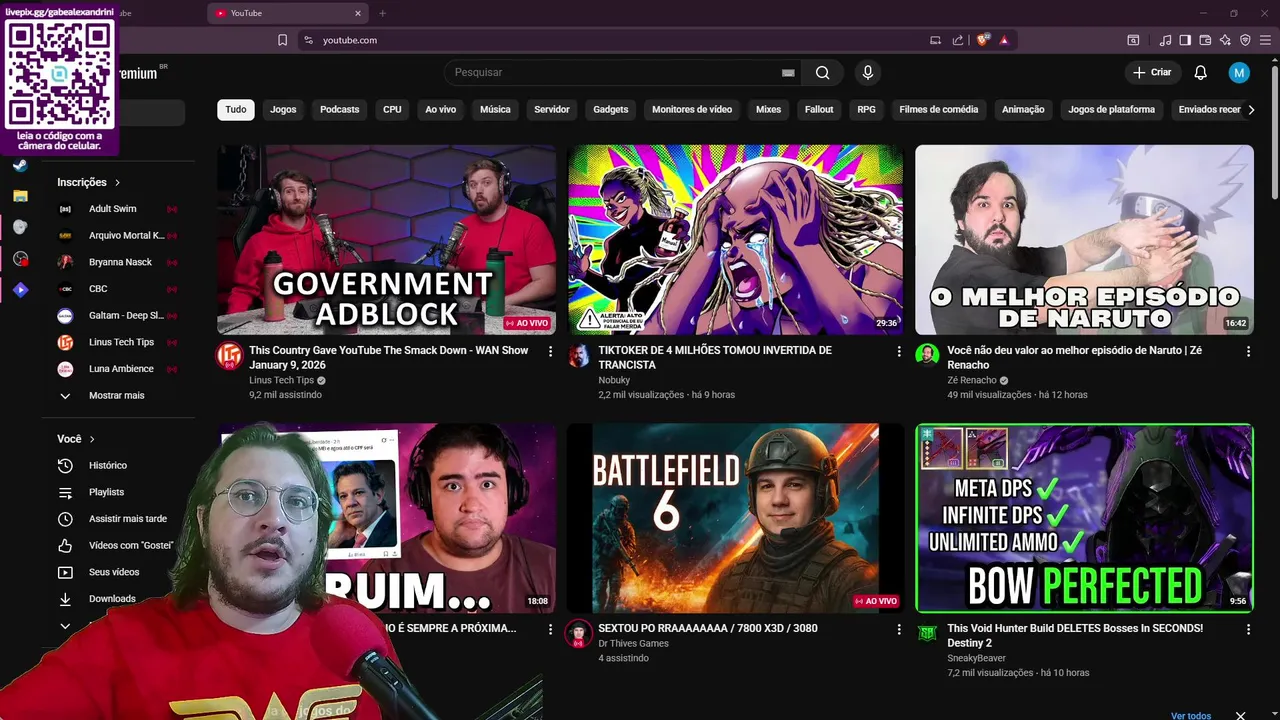The image size is (1280, 720).
Task: Open options for SEXTOU PO RRAAAAAAAA video
Action: pos(899,629)
